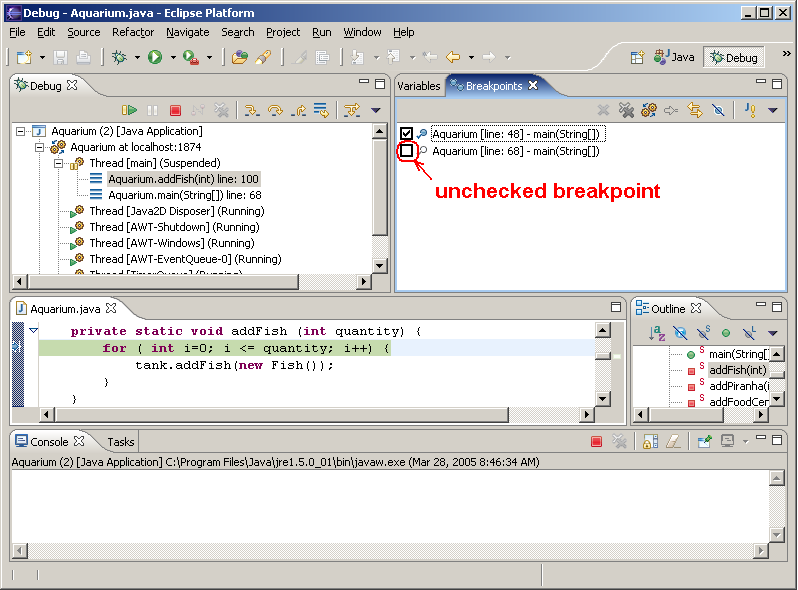
Task: Switch to the Java perspective
Action: click(674, 58)
